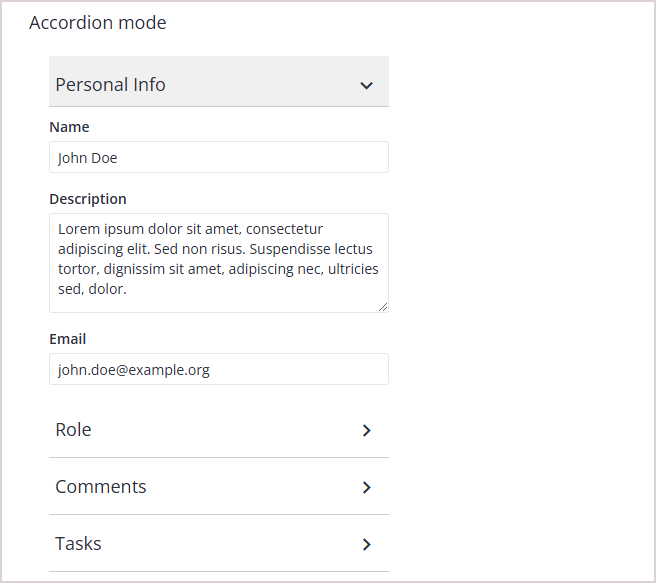Click the word Doe in Name field

click(x=104, y=158)
